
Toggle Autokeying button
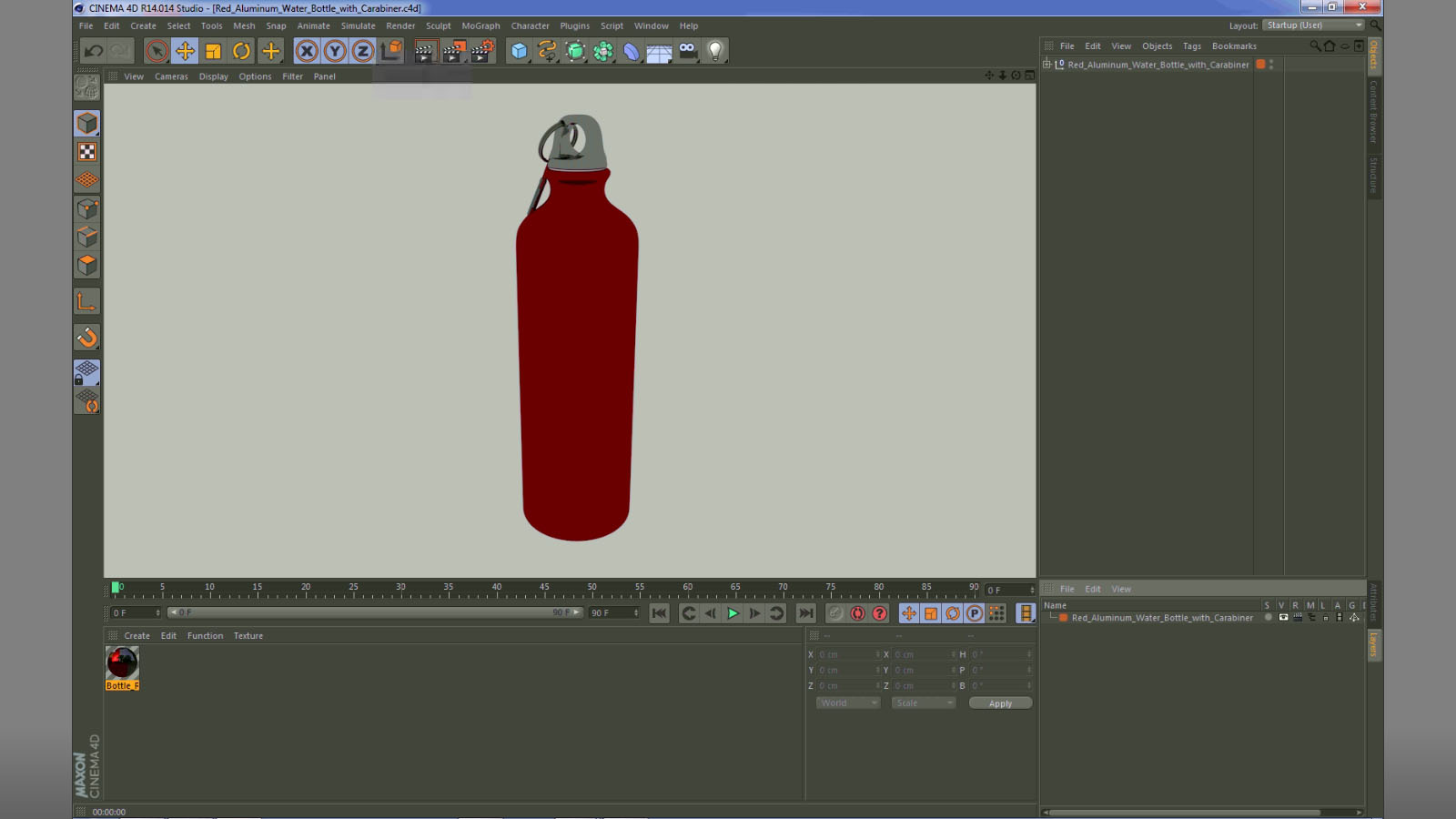pyautogui.click(x=857, y=613)
